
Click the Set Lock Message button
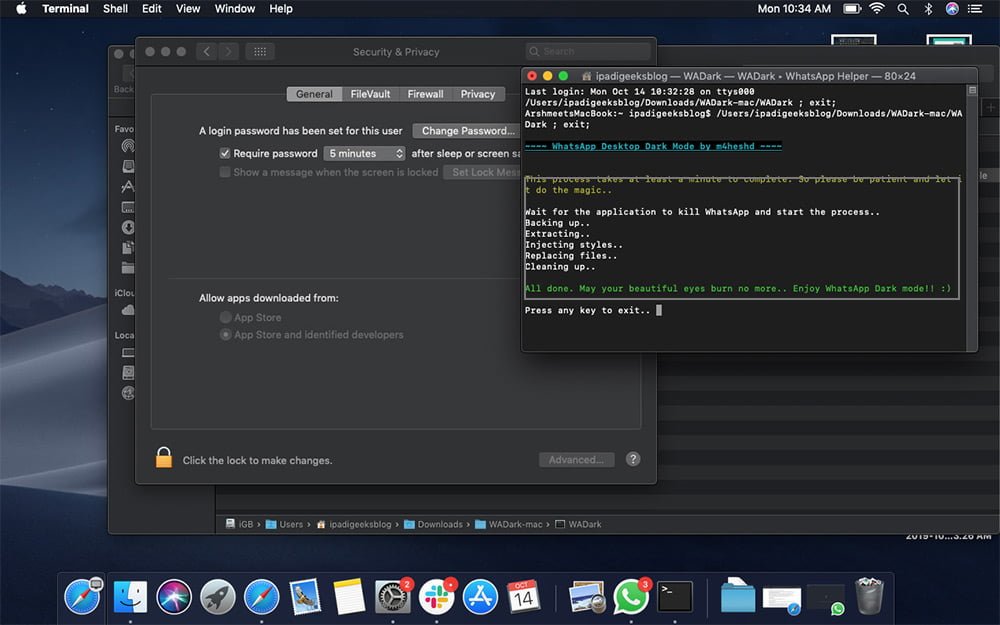coord(482,172)
